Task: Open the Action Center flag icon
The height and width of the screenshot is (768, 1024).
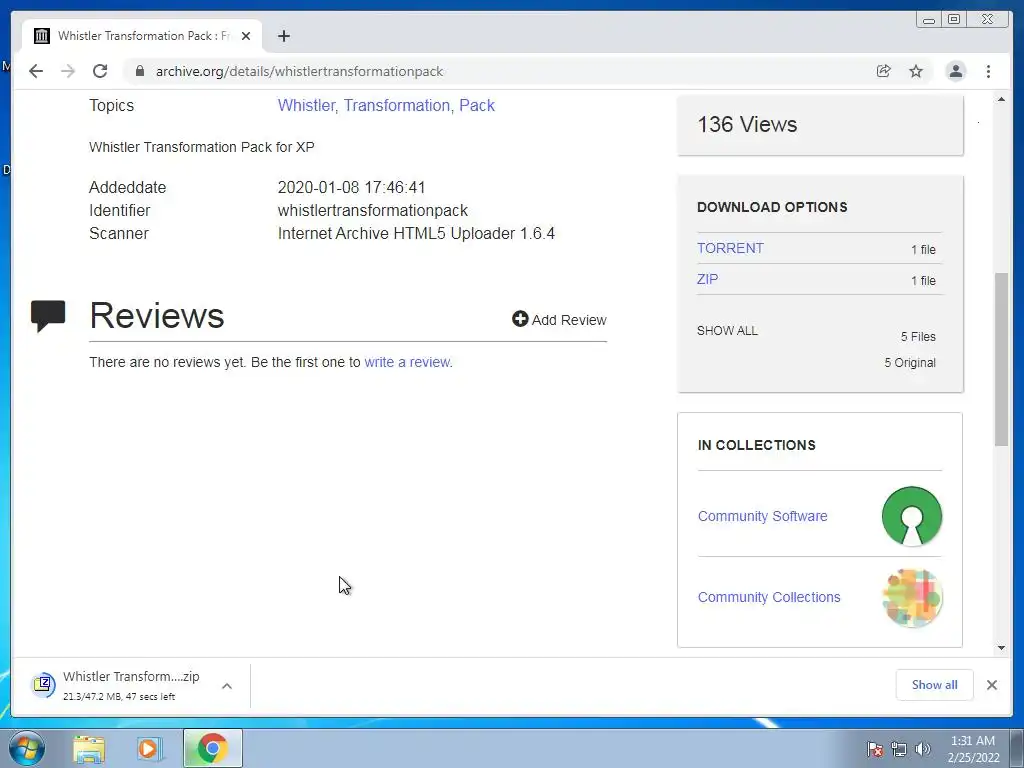Action: pyautogui.click(x=874, y=748)
